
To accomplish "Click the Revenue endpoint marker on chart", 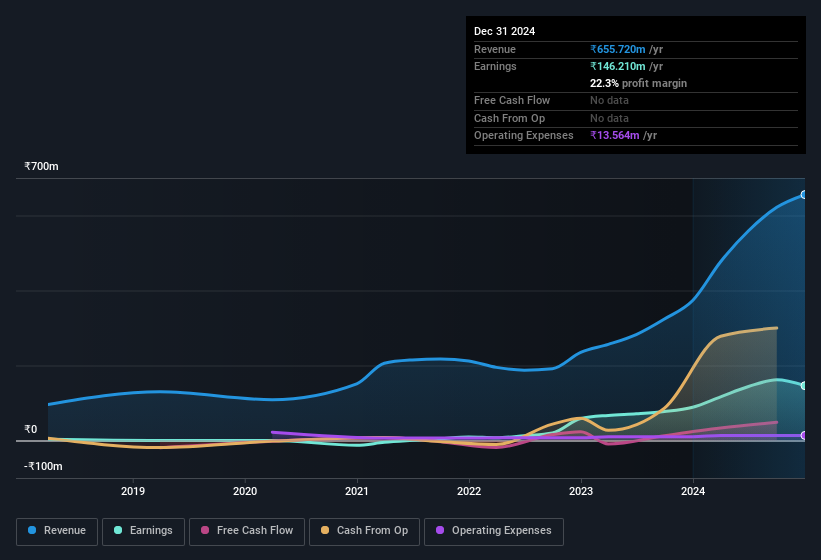I will pyautogui.click(x=804, y=195).
